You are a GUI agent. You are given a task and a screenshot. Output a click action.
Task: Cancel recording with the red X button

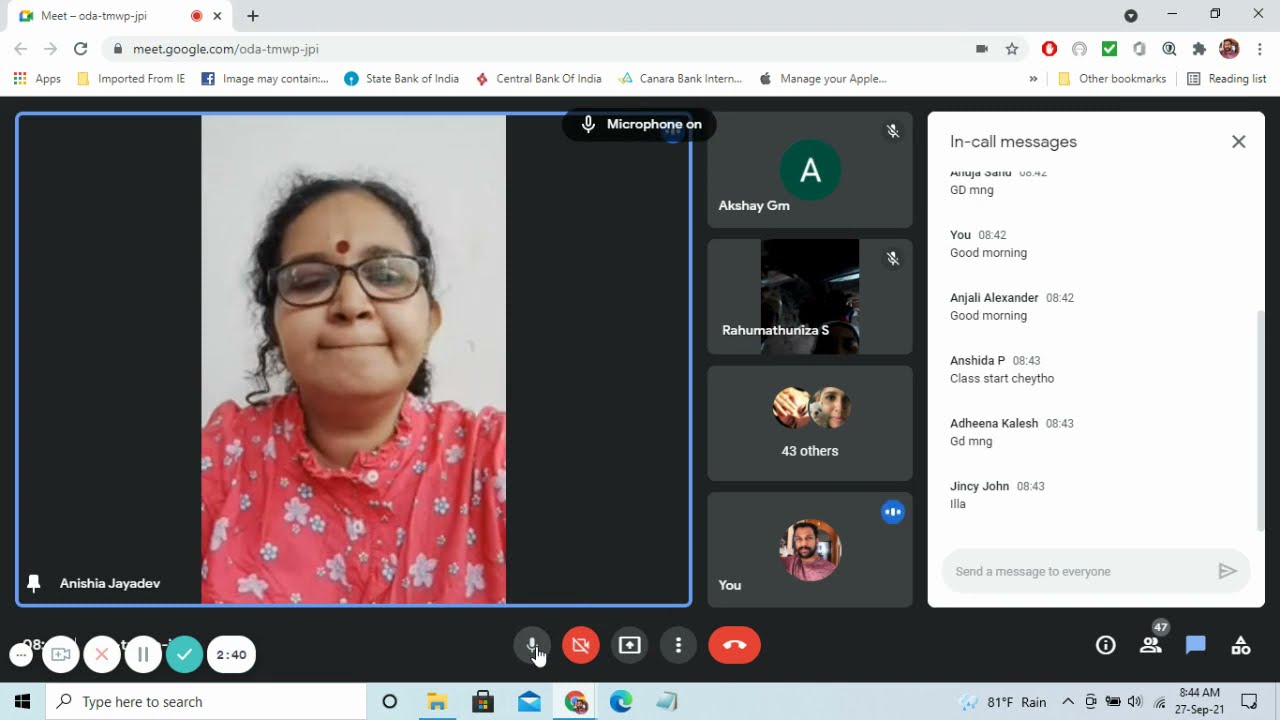102,654
